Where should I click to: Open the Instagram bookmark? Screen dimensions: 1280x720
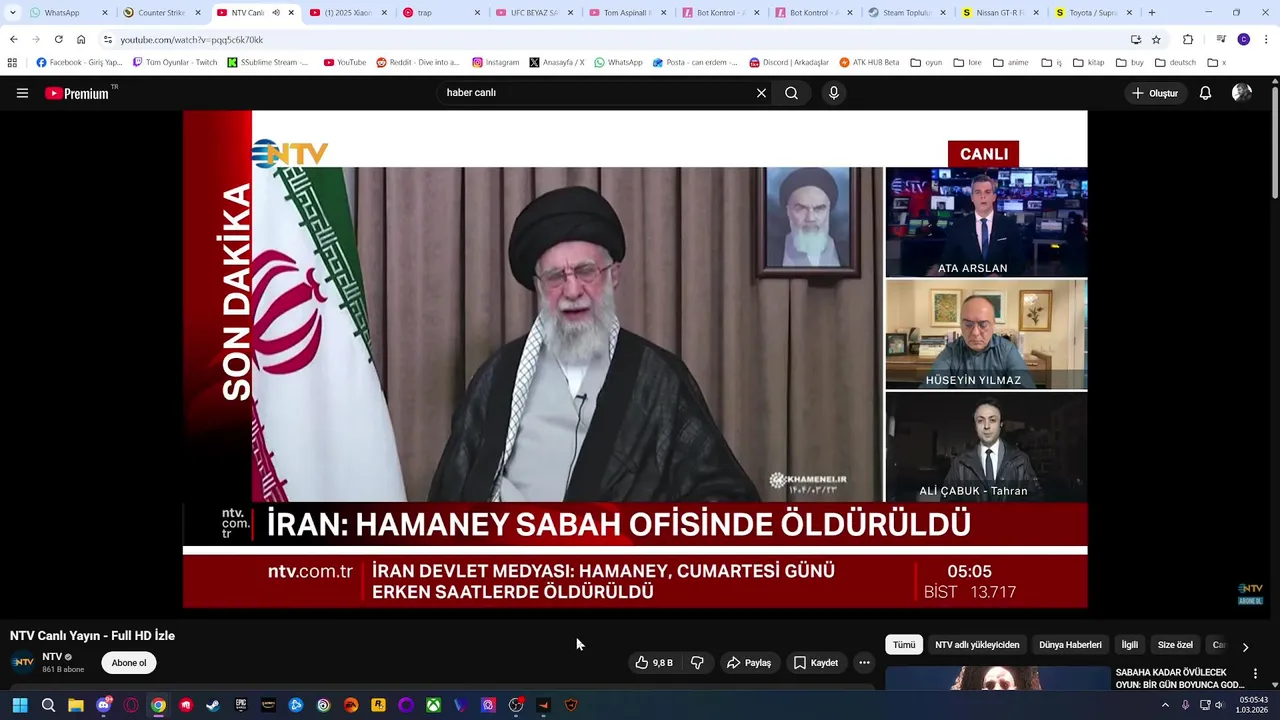(x=496, y=62)
